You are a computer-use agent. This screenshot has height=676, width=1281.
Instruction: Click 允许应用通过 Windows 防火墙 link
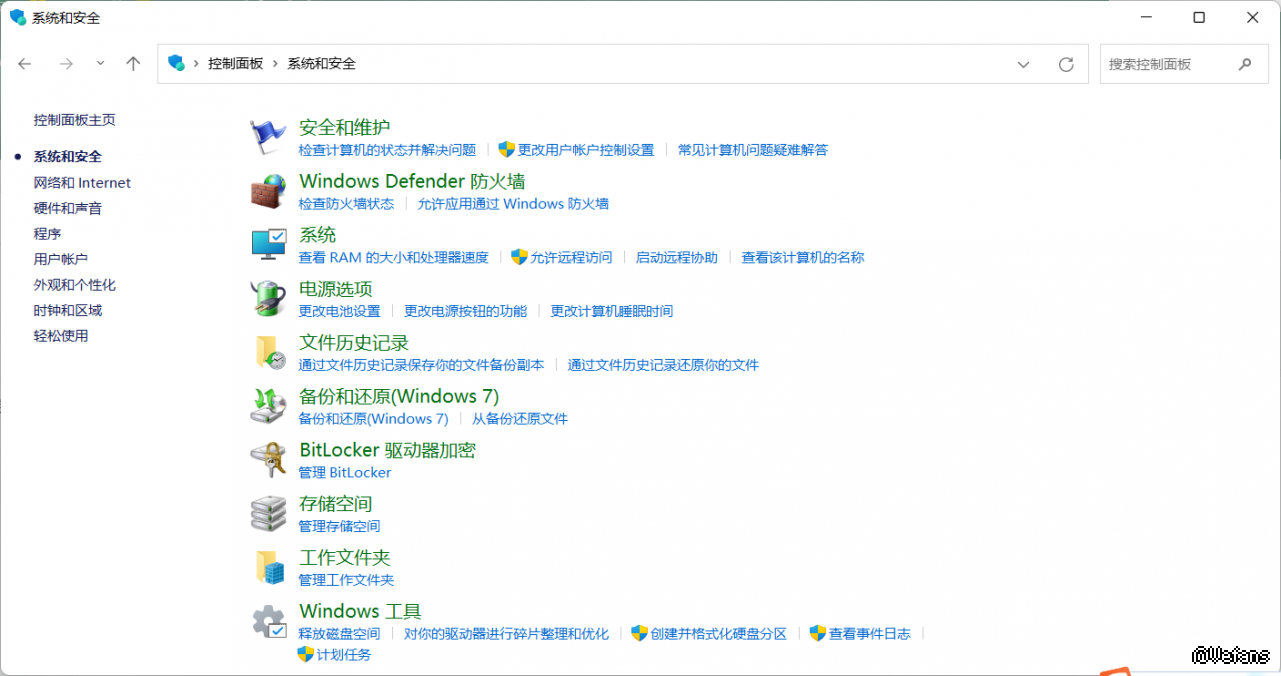point(513,204)
